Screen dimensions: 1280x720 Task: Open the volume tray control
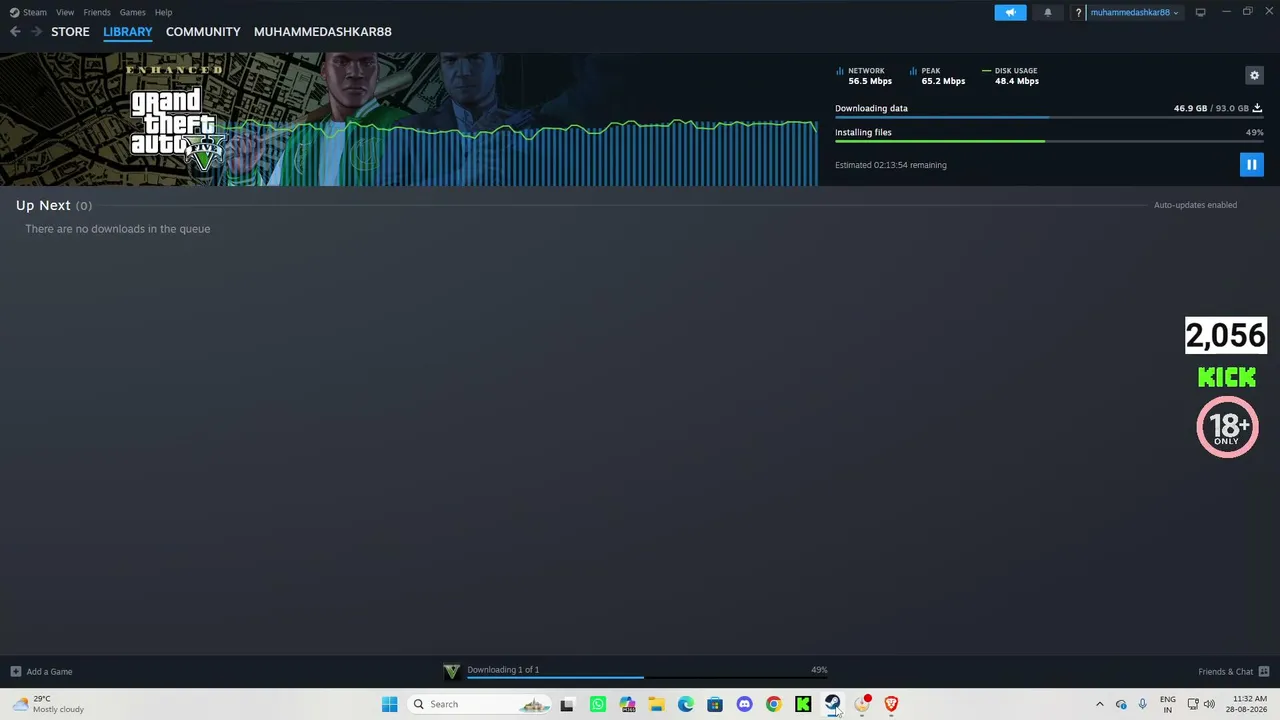point(1211,704)
